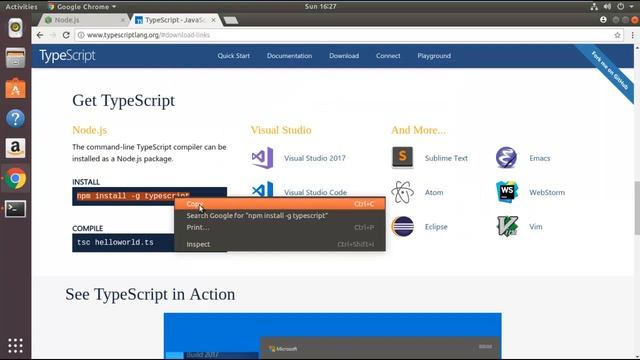
Task: Click the Build 2017 video thumbnail
Action: 333,336
